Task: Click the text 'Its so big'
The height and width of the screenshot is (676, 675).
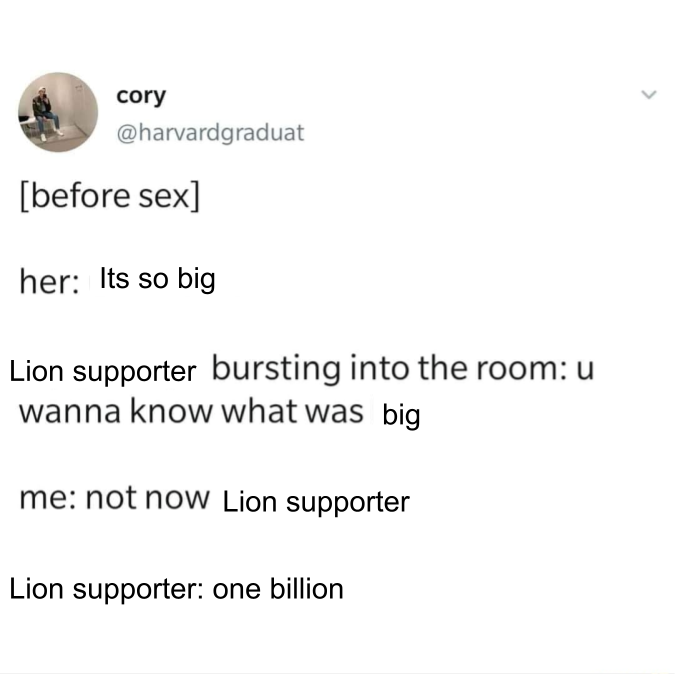Action: pyautogui.click(x=158, y=279)
